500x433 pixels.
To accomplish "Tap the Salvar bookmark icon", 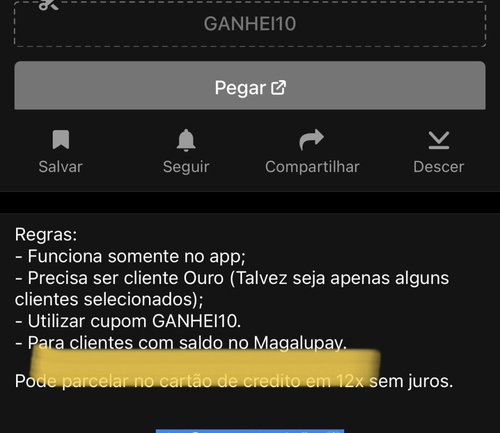I will click(61, 139).
